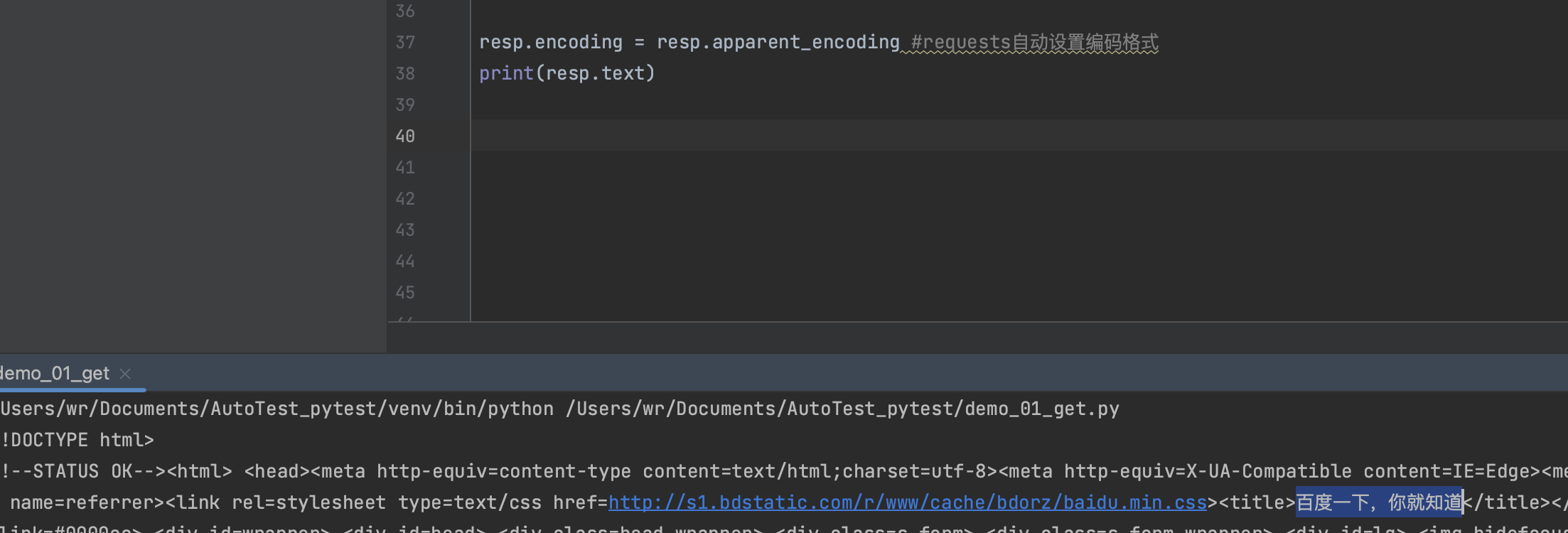The height and width of the screenshot is (533, 1568).
Task: Select the demo_01_get run tab
Action: pos(55,374)
